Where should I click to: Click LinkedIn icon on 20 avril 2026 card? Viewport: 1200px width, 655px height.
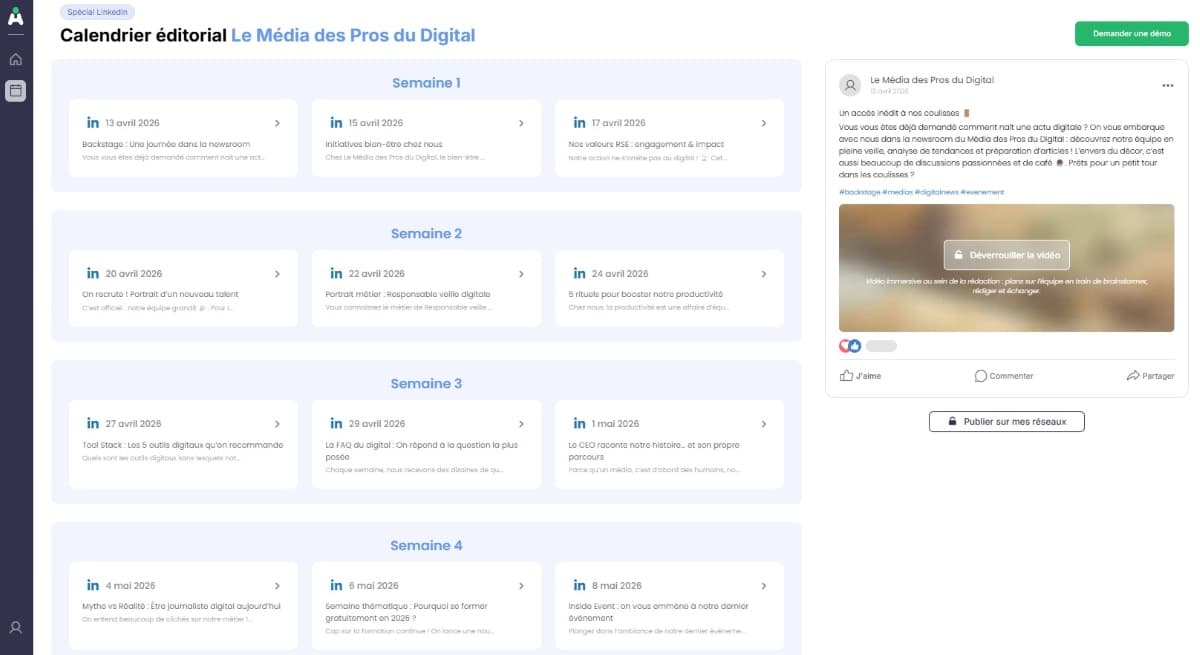[x=93, y=273]
